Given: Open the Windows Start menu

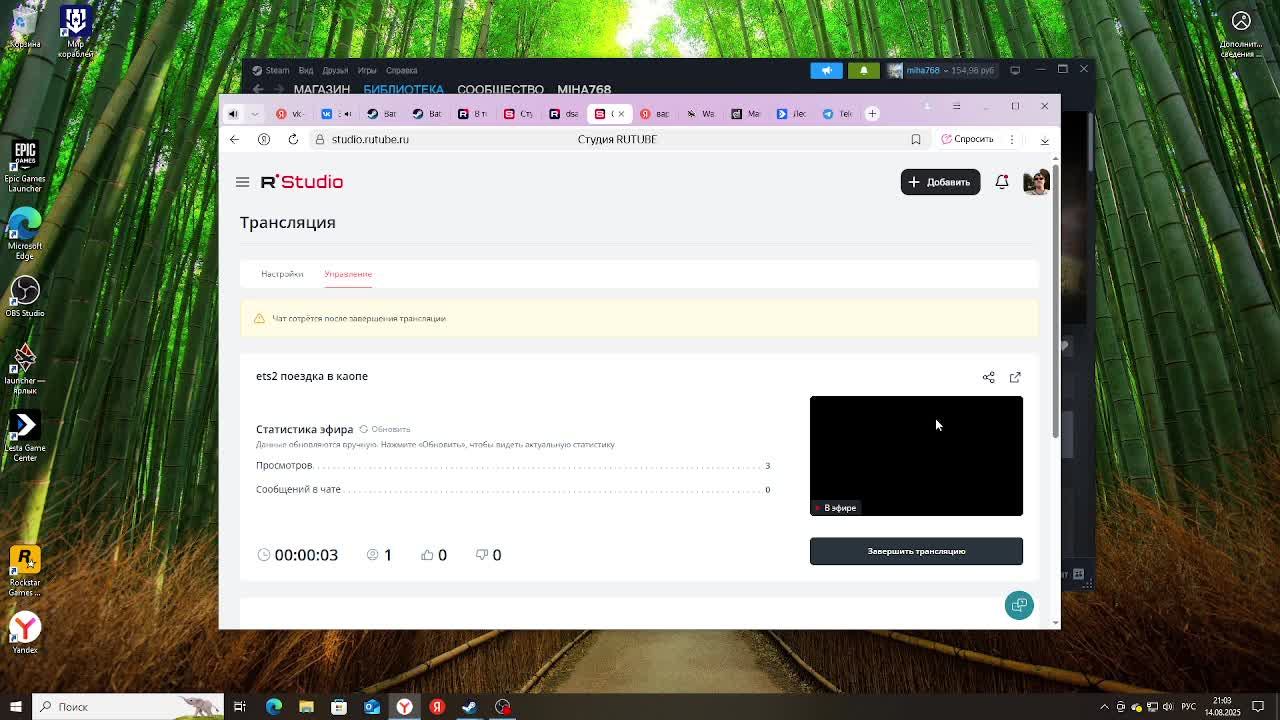Looking at the screenshot, I should click(x=16, y=707).
